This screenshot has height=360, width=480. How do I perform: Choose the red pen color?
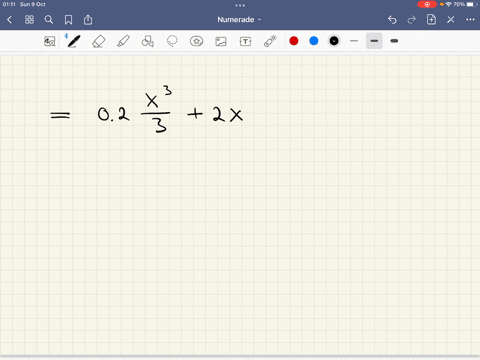(x=294, y=41)
